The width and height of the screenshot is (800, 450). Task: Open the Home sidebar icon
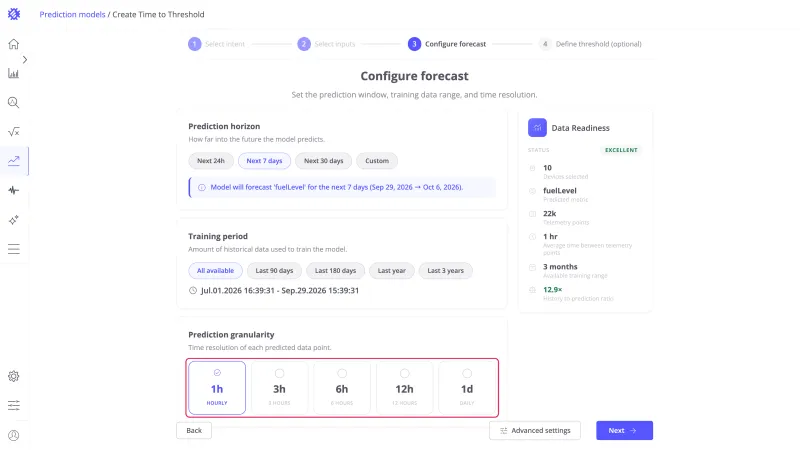[14, 44]
